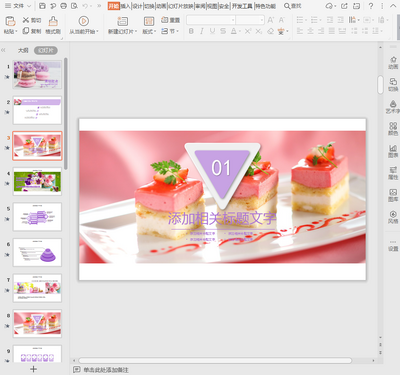The height and width of the screenshot is (375, 400).
Task: Toggle Bold formatting
Action: click(x=191, y=31)
